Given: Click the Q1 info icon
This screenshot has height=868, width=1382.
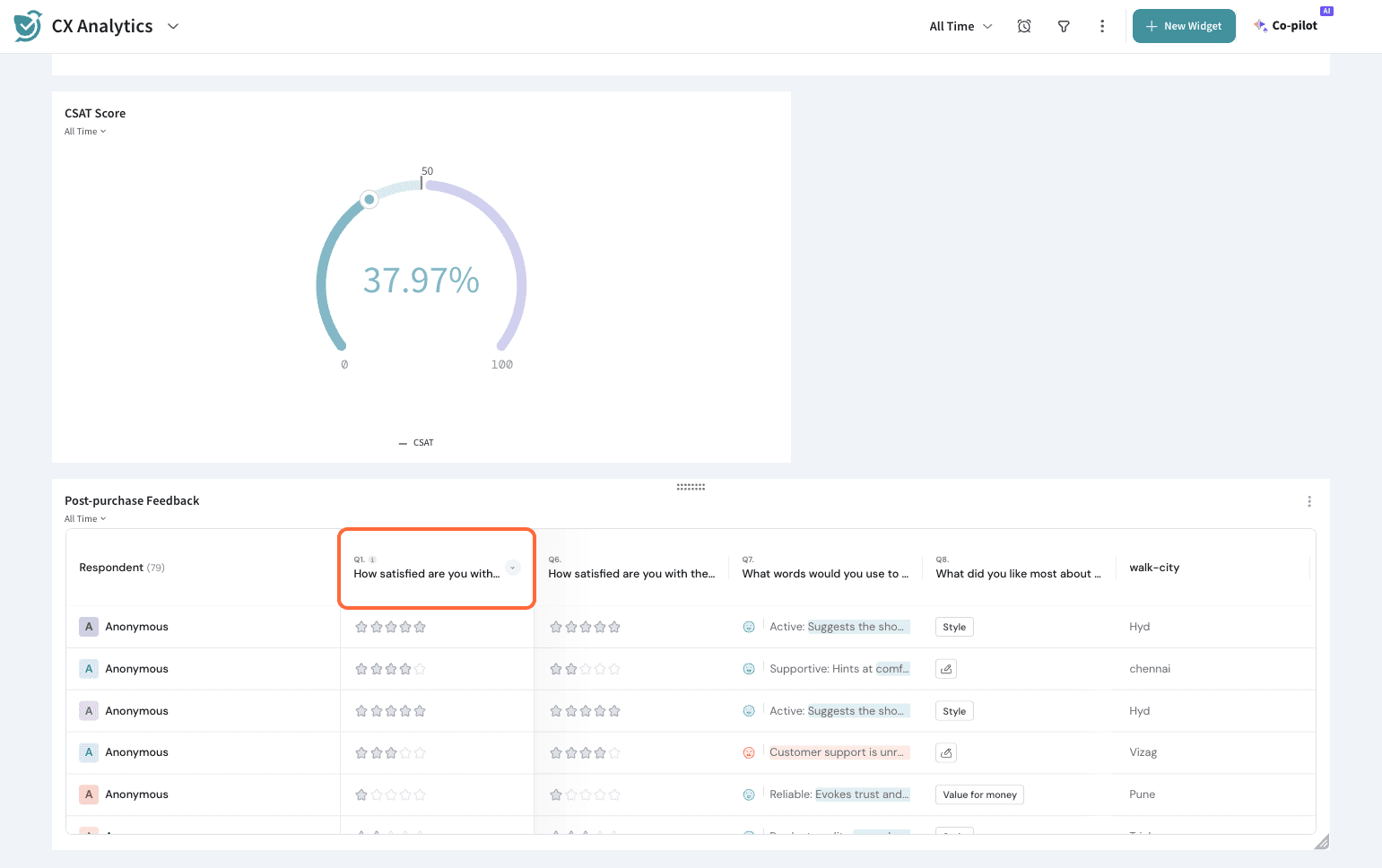Looking at the screenshot, I should 373,560.
